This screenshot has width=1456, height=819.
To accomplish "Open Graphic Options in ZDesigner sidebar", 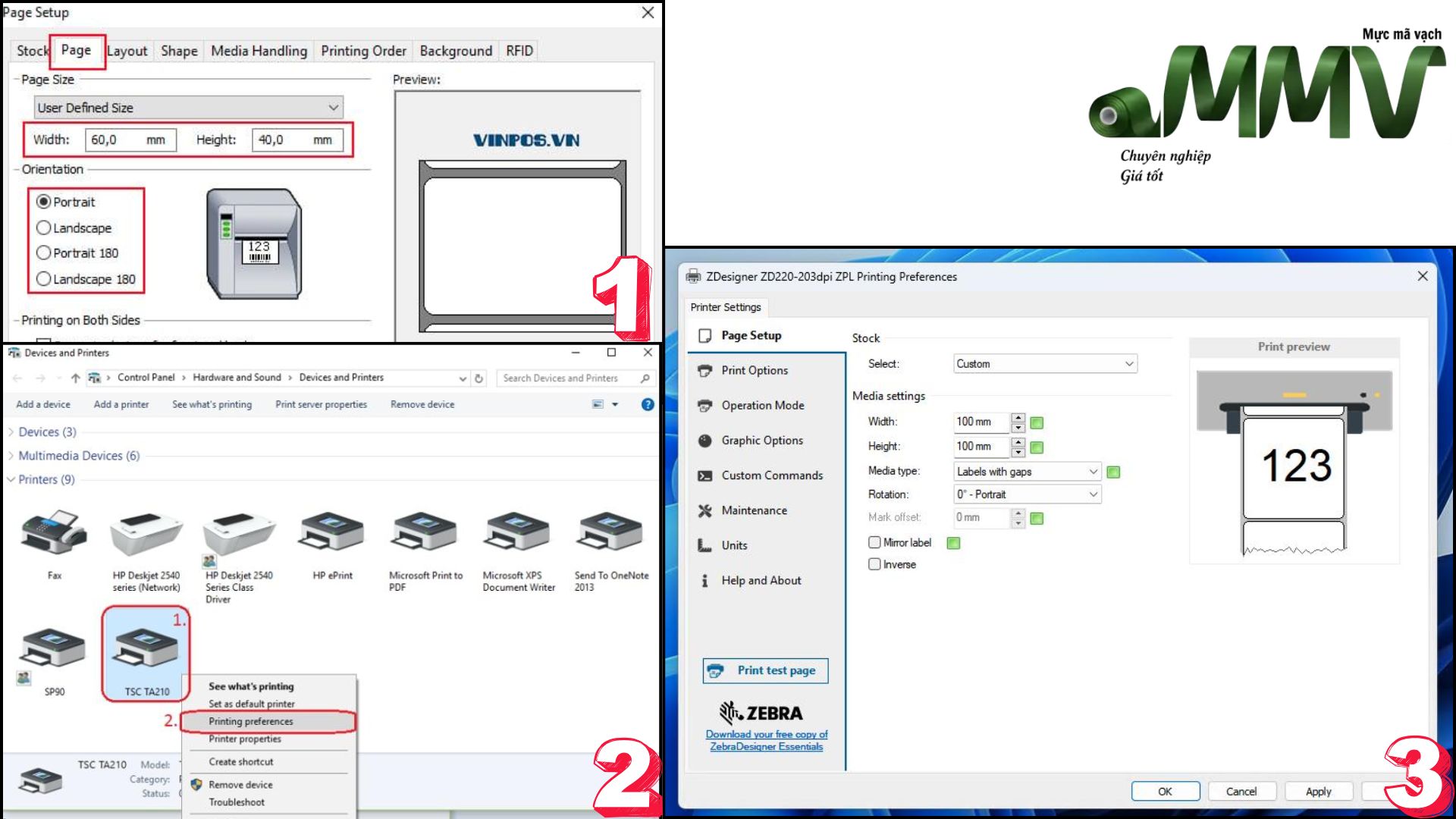I will pyautogui.click(x=761, y=440).
